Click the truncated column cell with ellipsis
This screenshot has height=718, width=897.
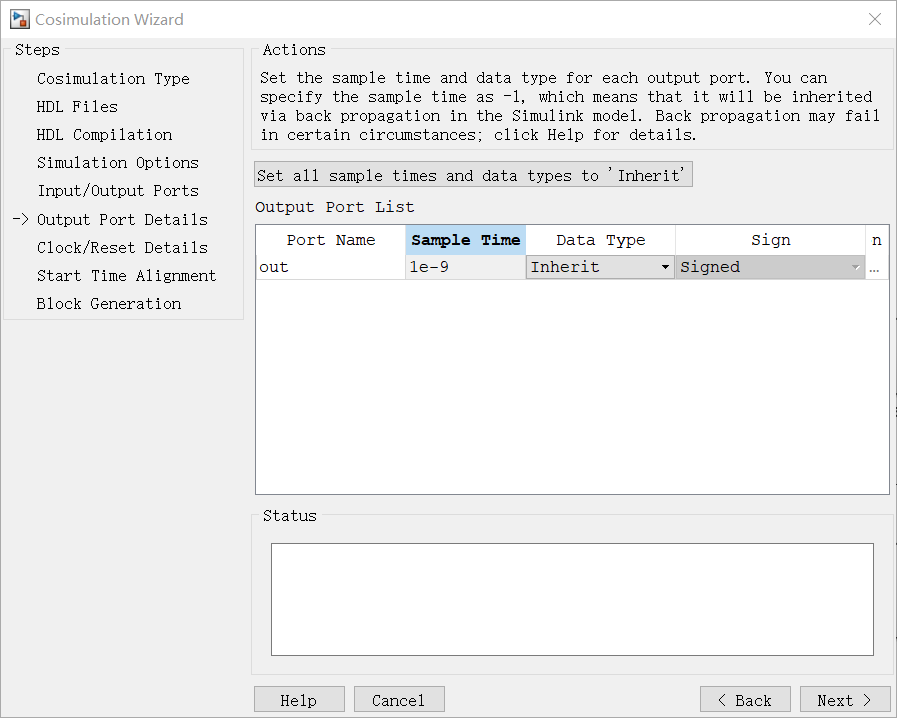(876, 267)
